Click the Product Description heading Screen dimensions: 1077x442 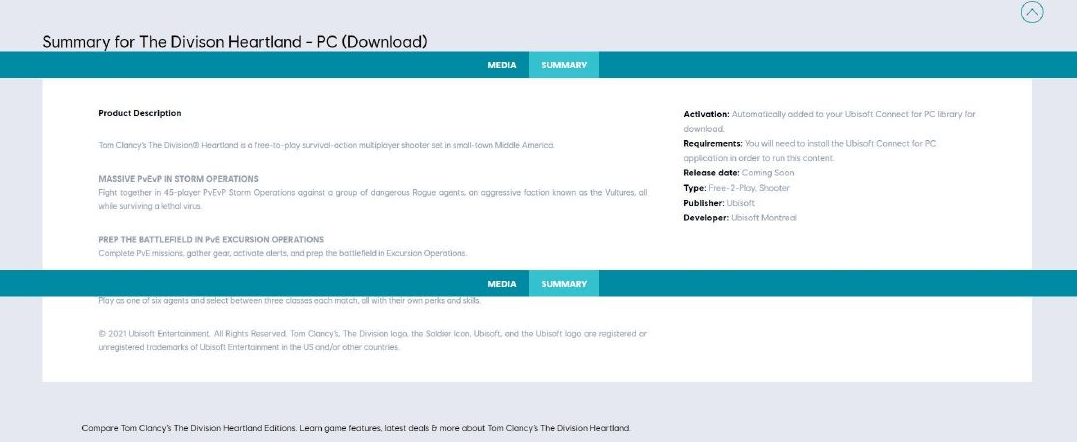click(140, 113)
